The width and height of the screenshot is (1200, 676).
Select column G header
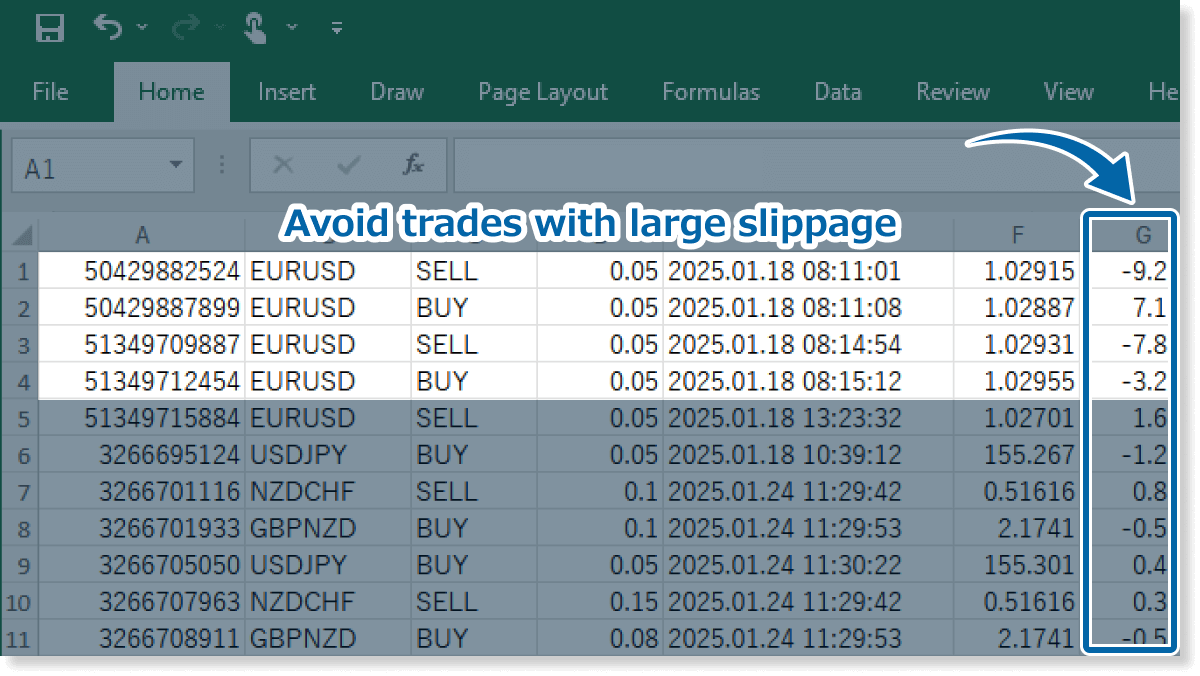click(x=1142, y=236)
